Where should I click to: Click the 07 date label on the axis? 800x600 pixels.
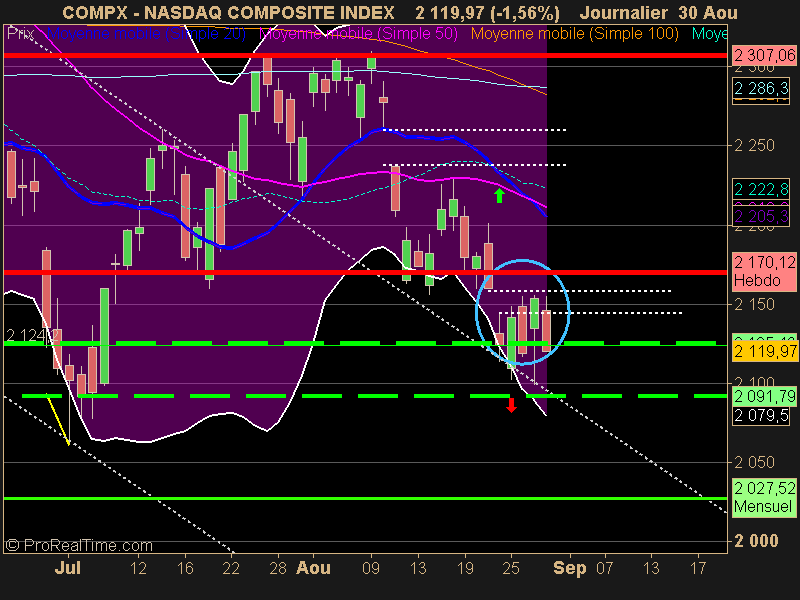pyautogui.click(x=605, y=568)
